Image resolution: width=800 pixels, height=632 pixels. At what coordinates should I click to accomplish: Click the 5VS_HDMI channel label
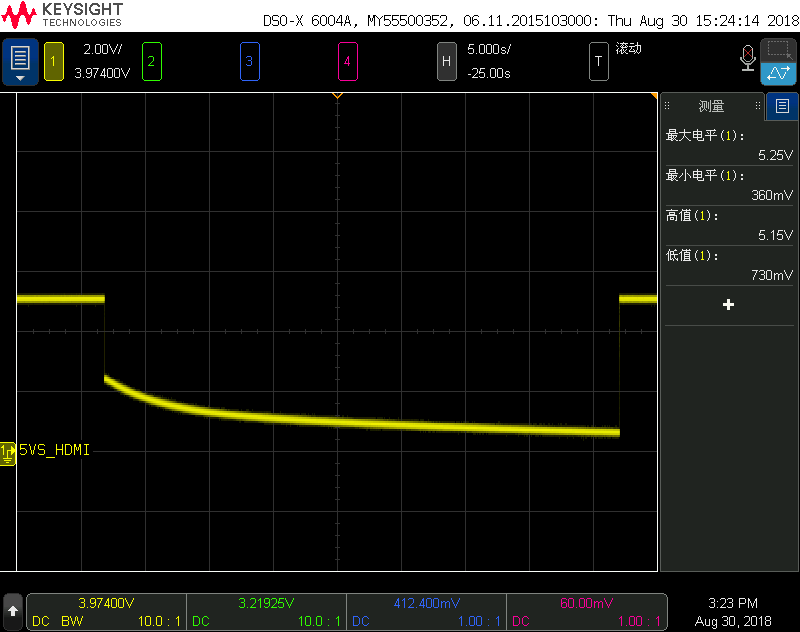click(x=55, y=450)
